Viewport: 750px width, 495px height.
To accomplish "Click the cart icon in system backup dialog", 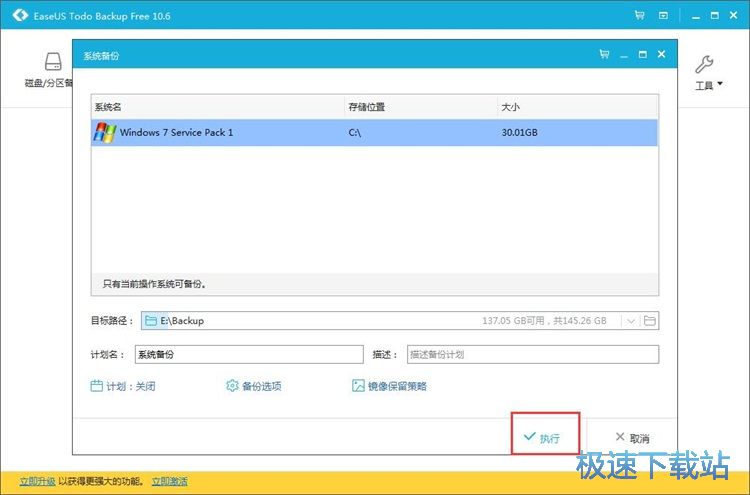I will [x=605, y=54].
